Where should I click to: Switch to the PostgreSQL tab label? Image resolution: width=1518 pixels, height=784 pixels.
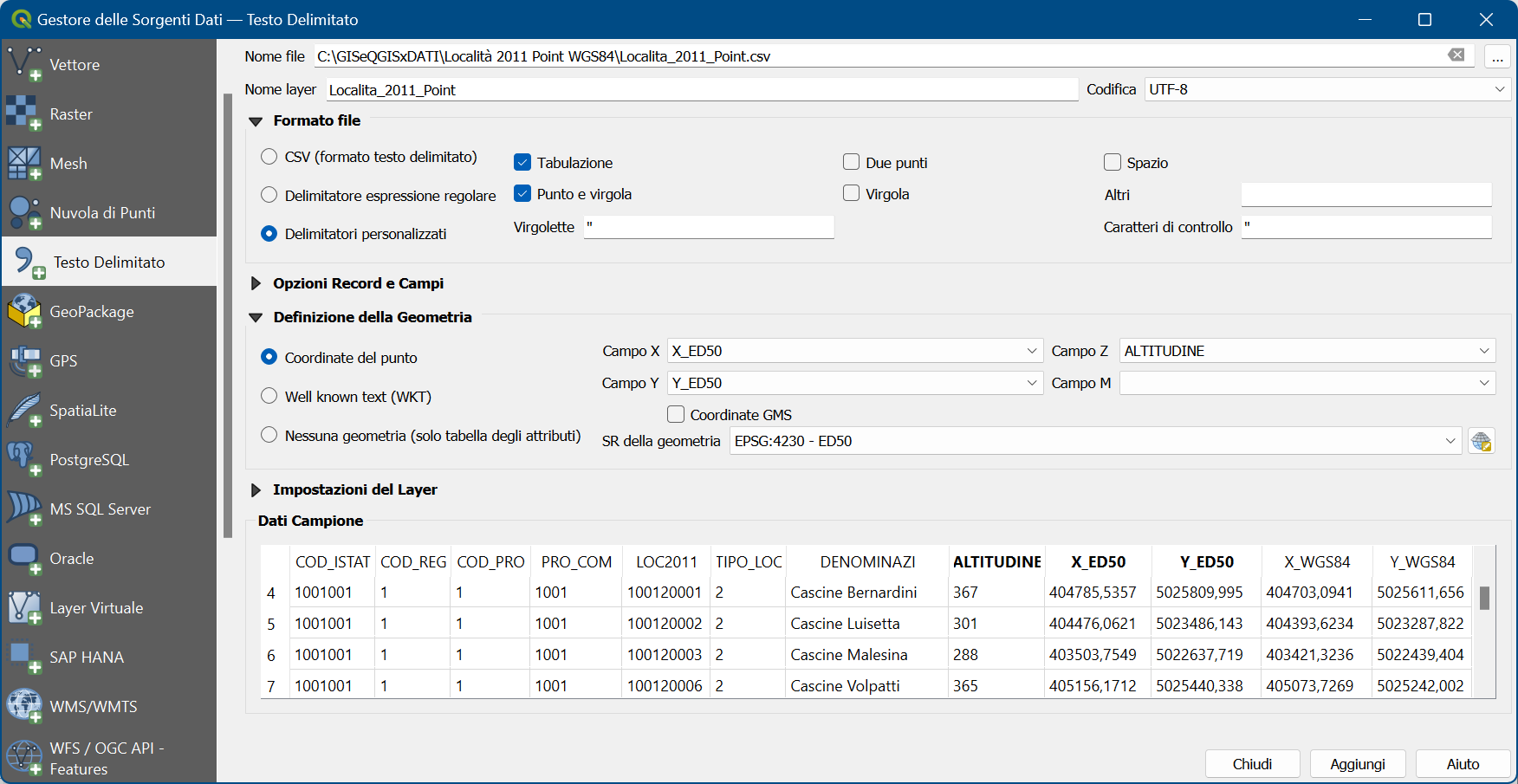(89, 460)
